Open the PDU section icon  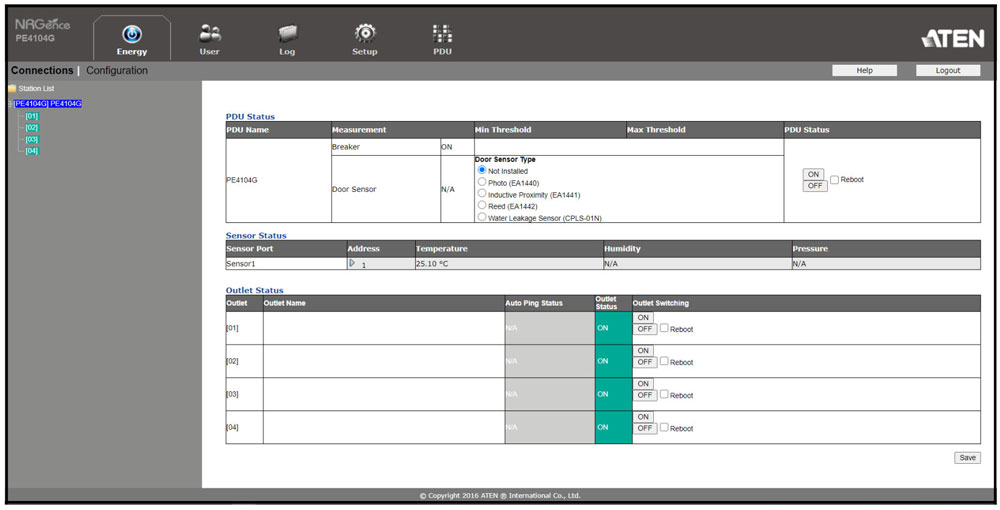tap(442, 34)
